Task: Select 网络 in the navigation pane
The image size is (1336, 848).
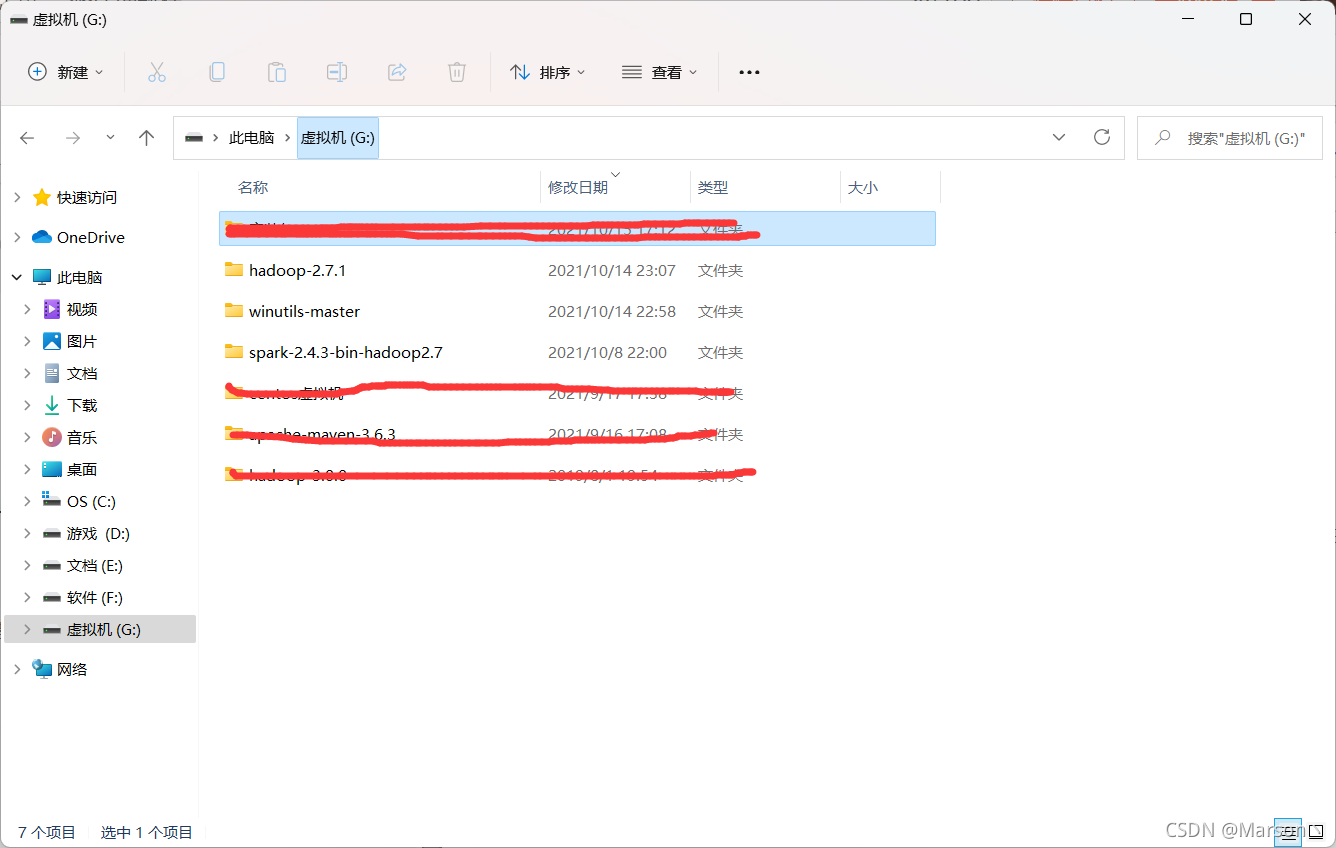Action: pos(72,669)
